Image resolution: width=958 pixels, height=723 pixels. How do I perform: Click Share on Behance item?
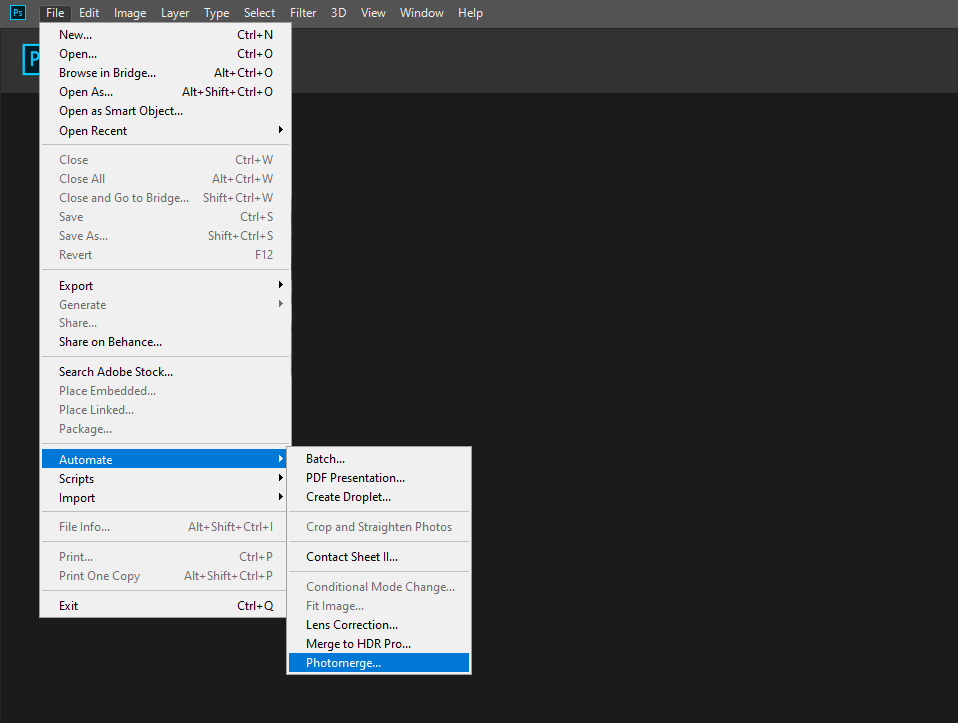pos(110,342)
